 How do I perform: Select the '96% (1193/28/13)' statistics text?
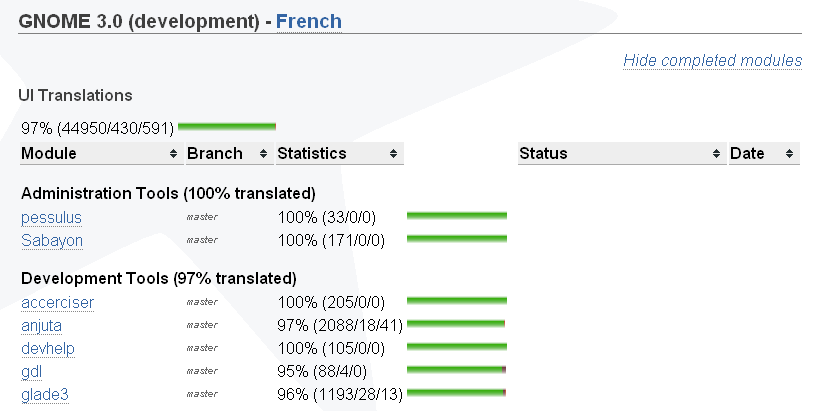tap(340, 394)
